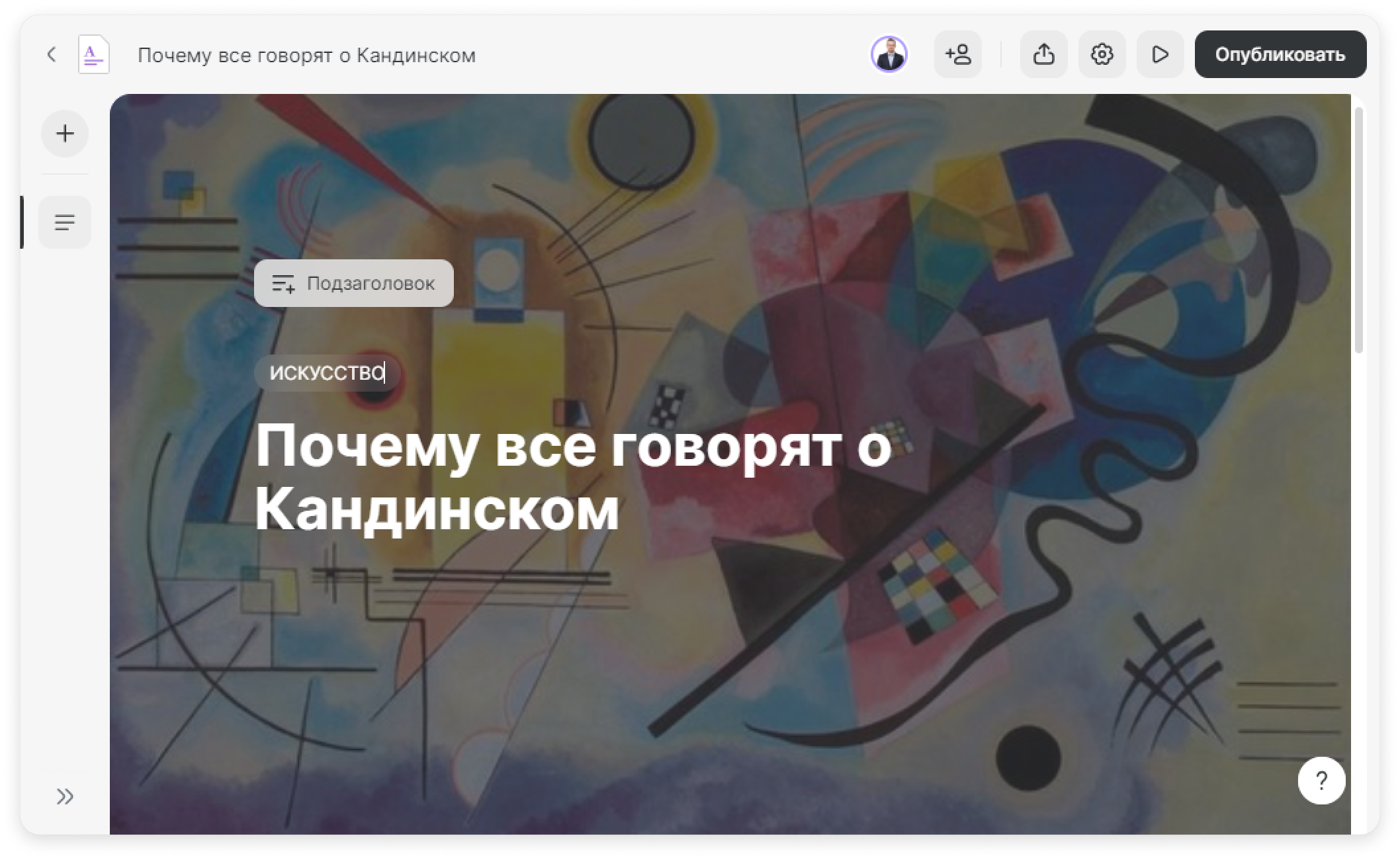The height and width of the screenshot is (860, 1400).
Task: Open the user profile avatar
Action: [889, 54]
